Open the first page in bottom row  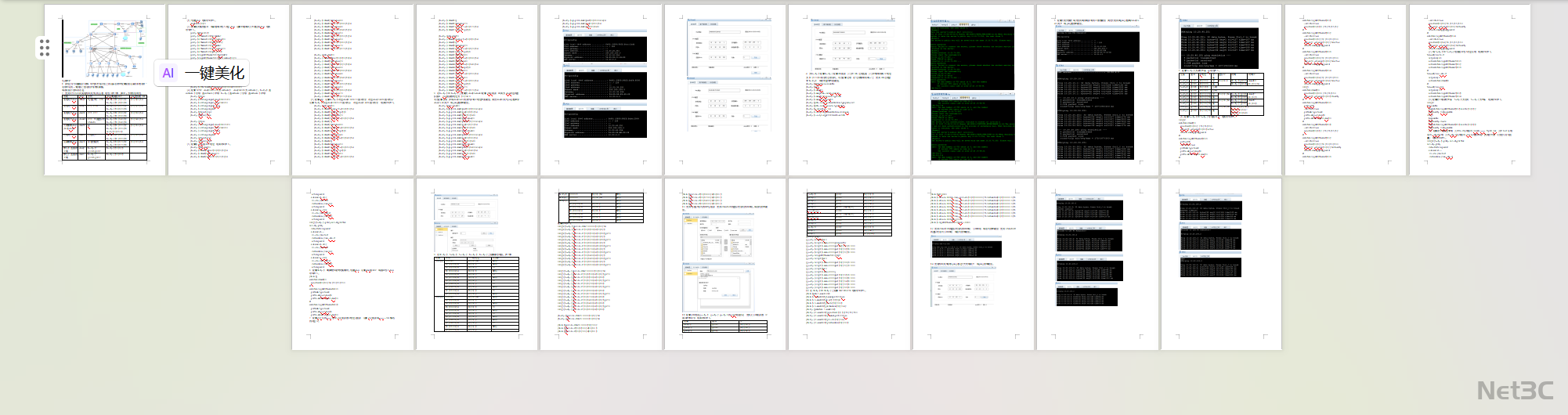pos(352,264)
